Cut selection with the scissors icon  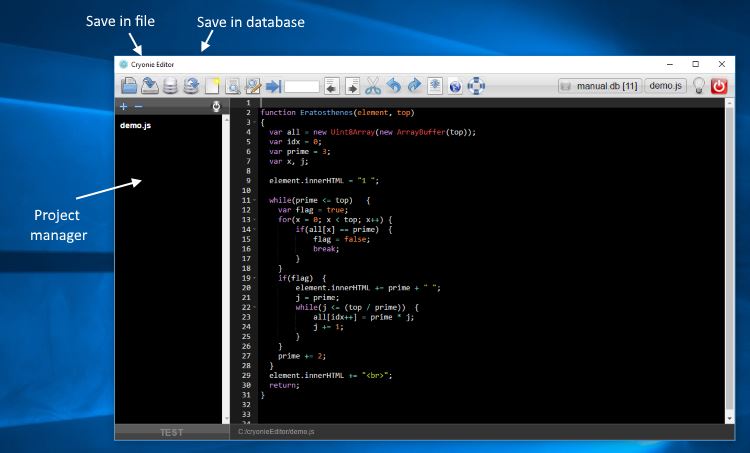(373, 86)
